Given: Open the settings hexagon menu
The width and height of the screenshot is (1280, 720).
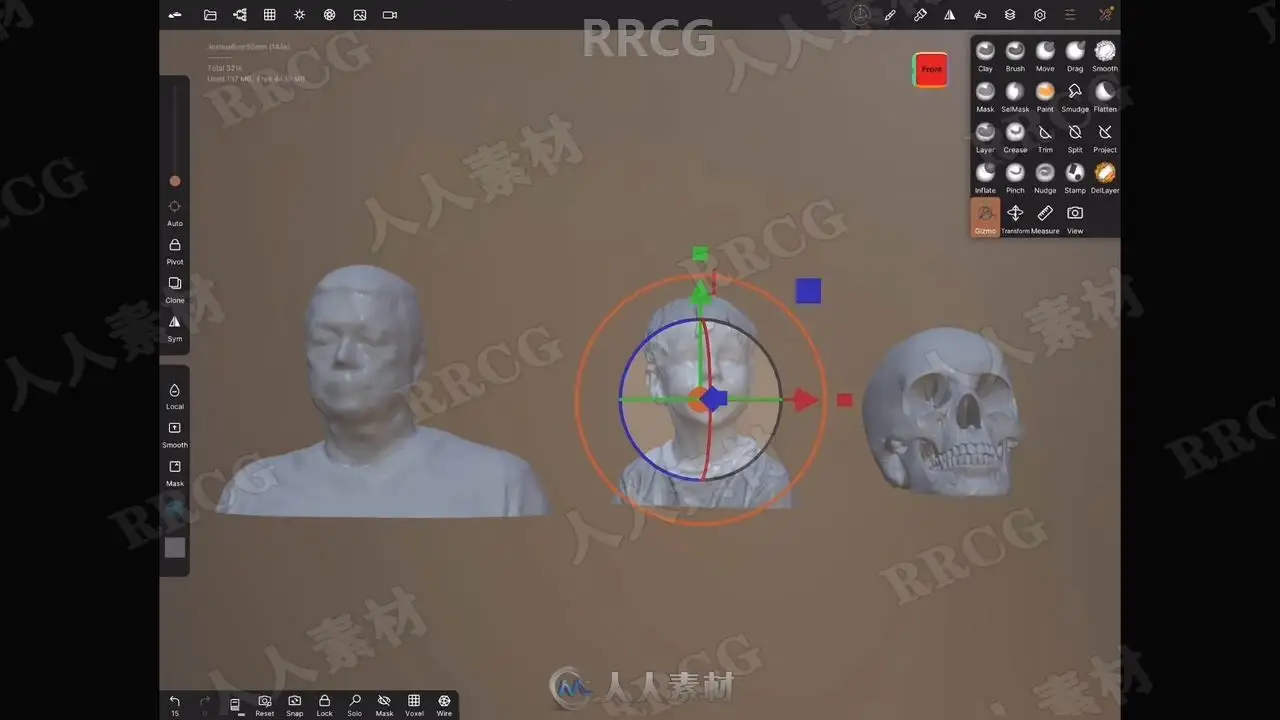Looking at the screenshot, I should [x=1040, y=15].
